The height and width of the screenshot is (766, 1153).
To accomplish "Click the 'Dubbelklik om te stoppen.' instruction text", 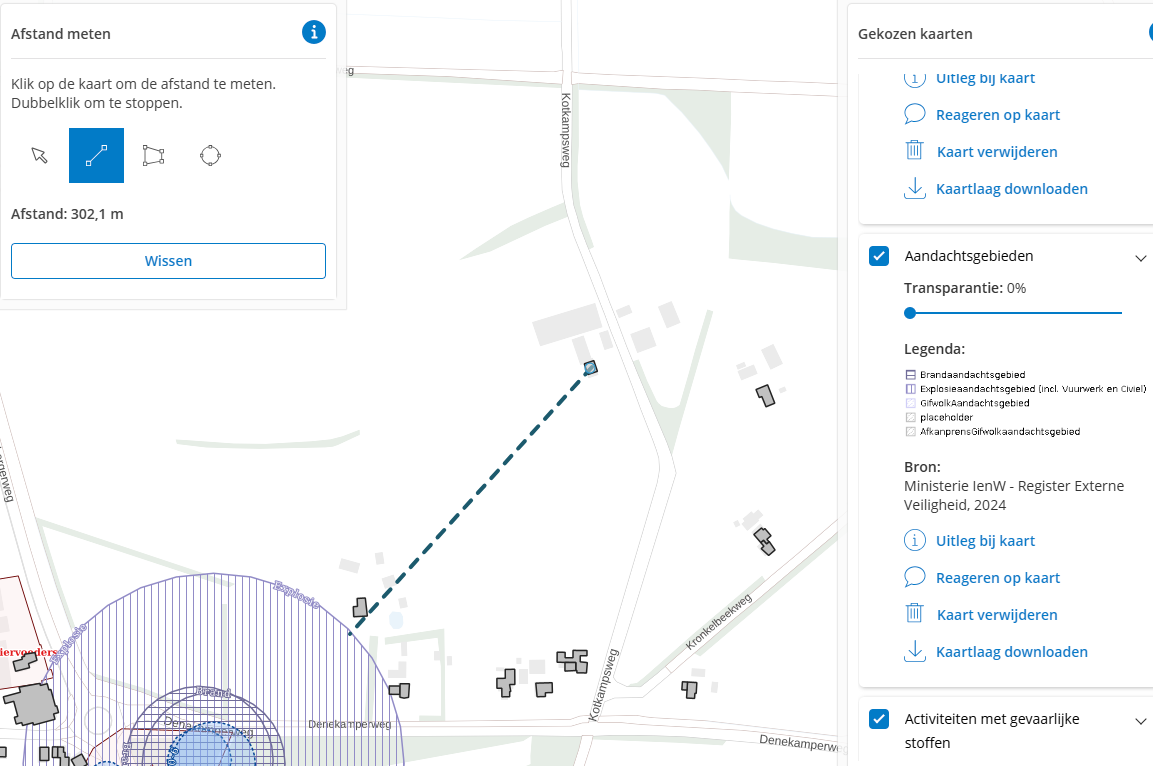I will click(x=96, y=103).
